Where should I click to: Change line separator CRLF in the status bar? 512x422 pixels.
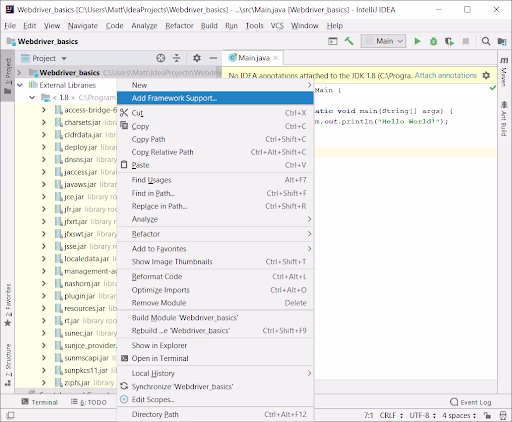(x=391, y=415)
